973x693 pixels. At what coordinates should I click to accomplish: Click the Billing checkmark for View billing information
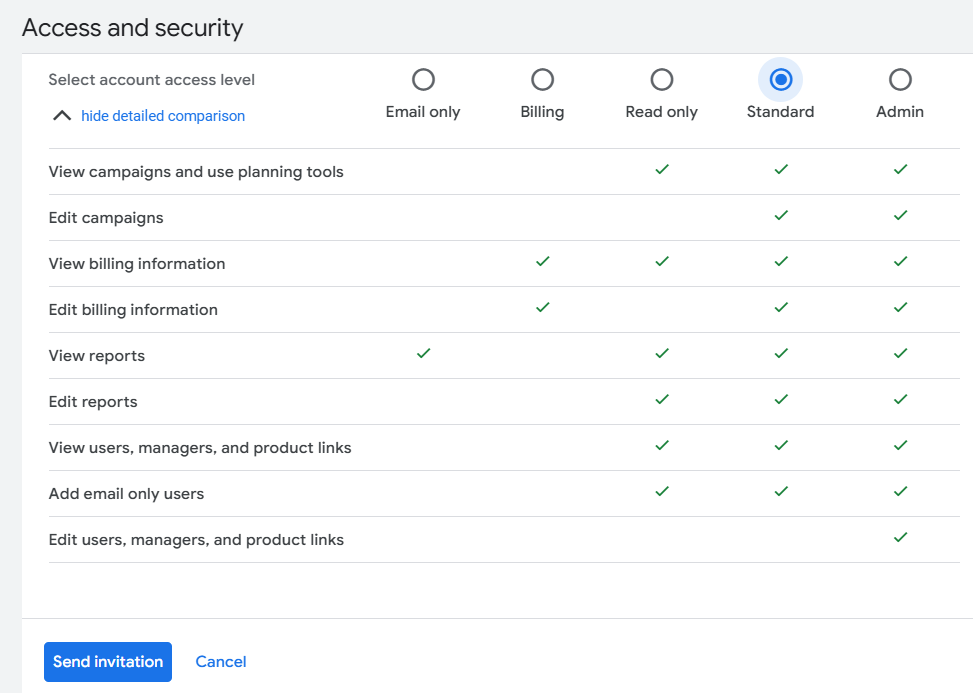[542, 262]
